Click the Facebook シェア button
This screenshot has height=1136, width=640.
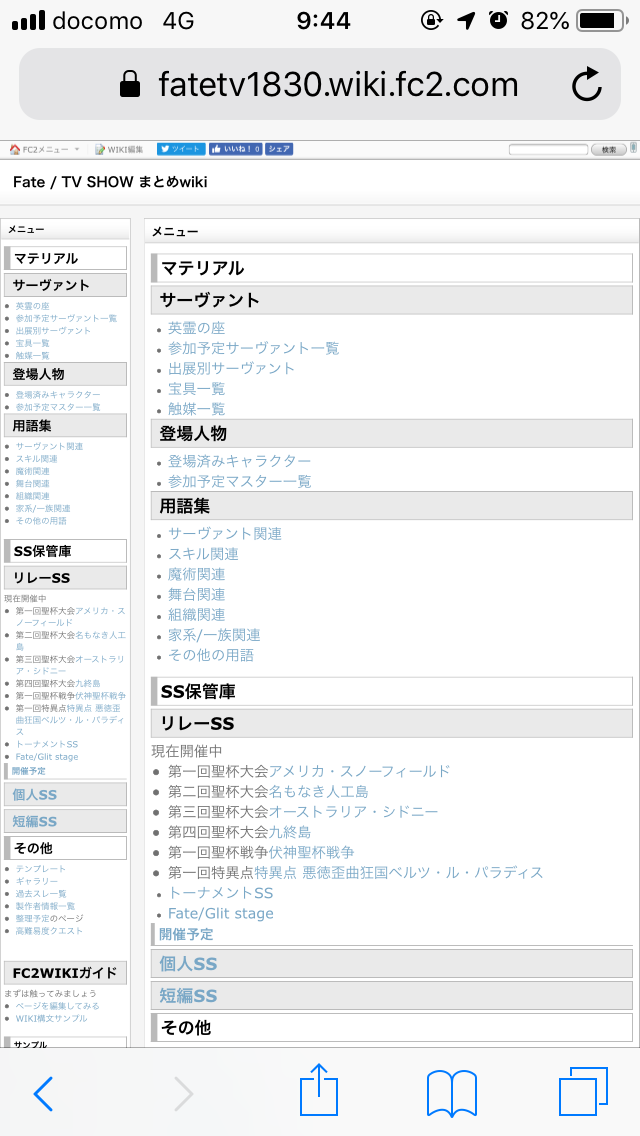pos(279,149)
